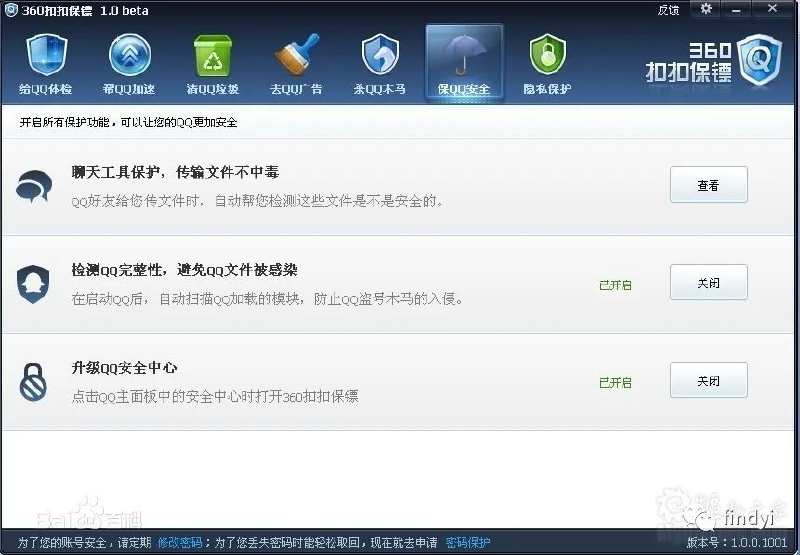The width and height of the screenshot is (800, 555).
Task: Minimize the 360扣扣保镖 window
Action: click(736, 9)
